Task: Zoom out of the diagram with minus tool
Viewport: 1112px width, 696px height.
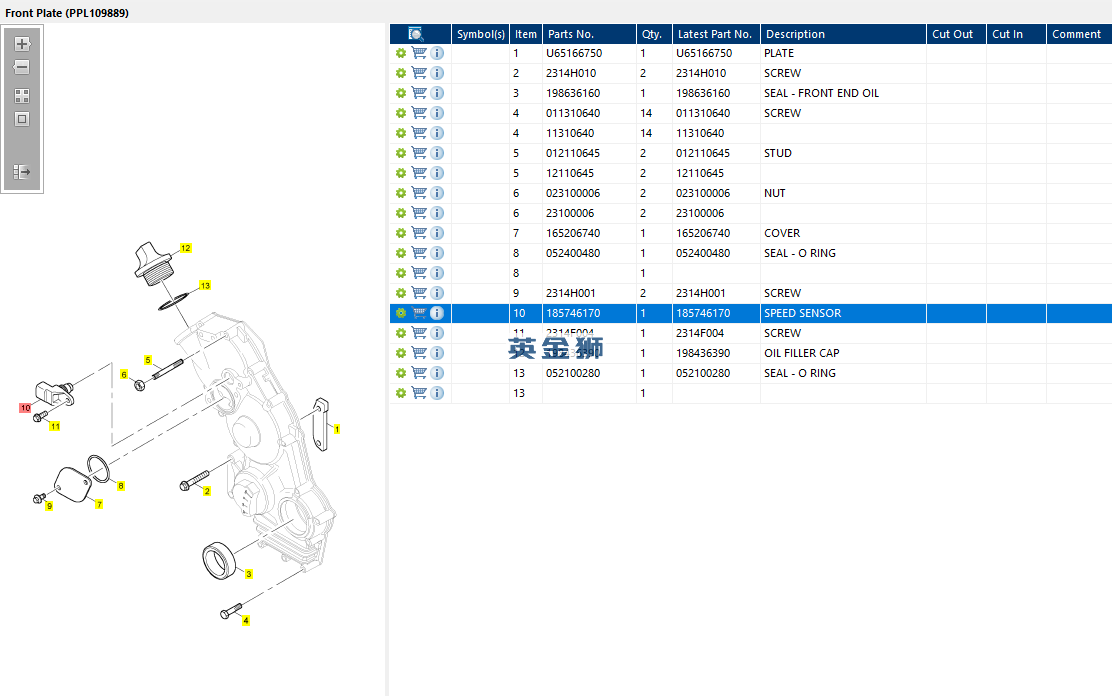Action: (22, 67)
